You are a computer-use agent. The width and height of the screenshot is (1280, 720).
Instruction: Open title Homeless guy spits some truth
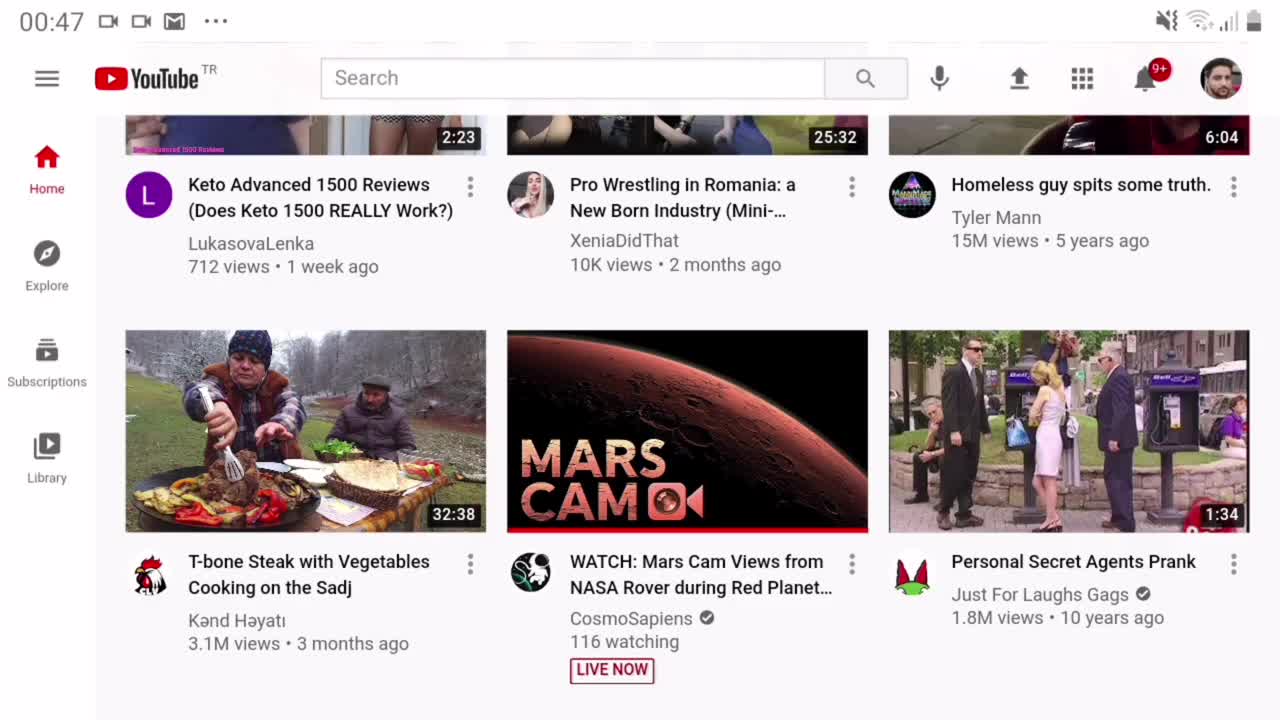coord(1081,185)
